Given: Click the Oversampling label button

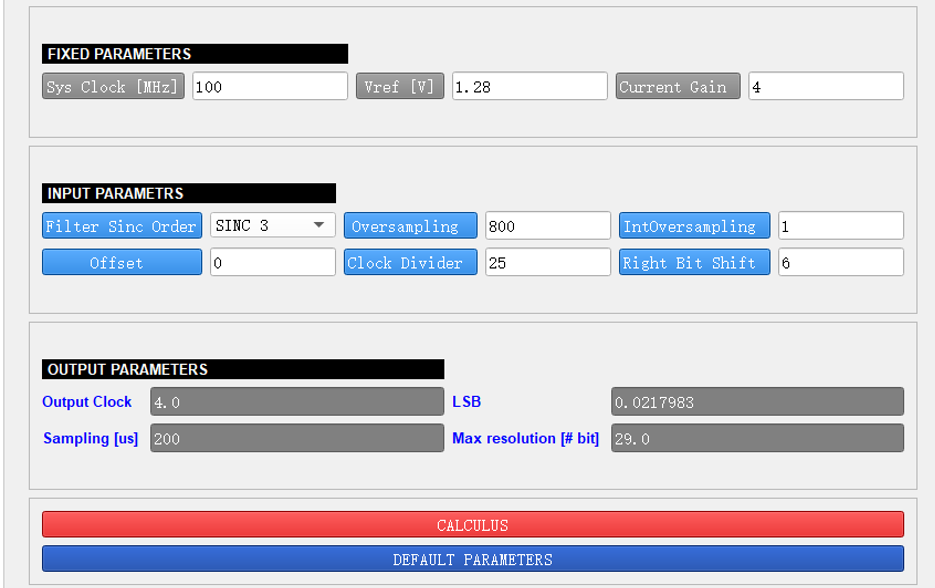Looking at the screenshot, I should (411, 225).
